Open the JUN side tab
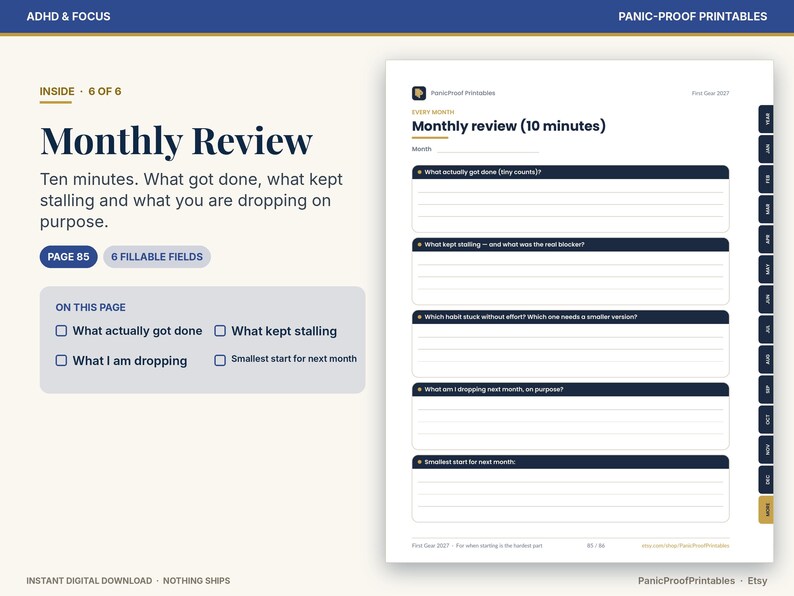Screen dimensions: 794x596 (766, 299)
